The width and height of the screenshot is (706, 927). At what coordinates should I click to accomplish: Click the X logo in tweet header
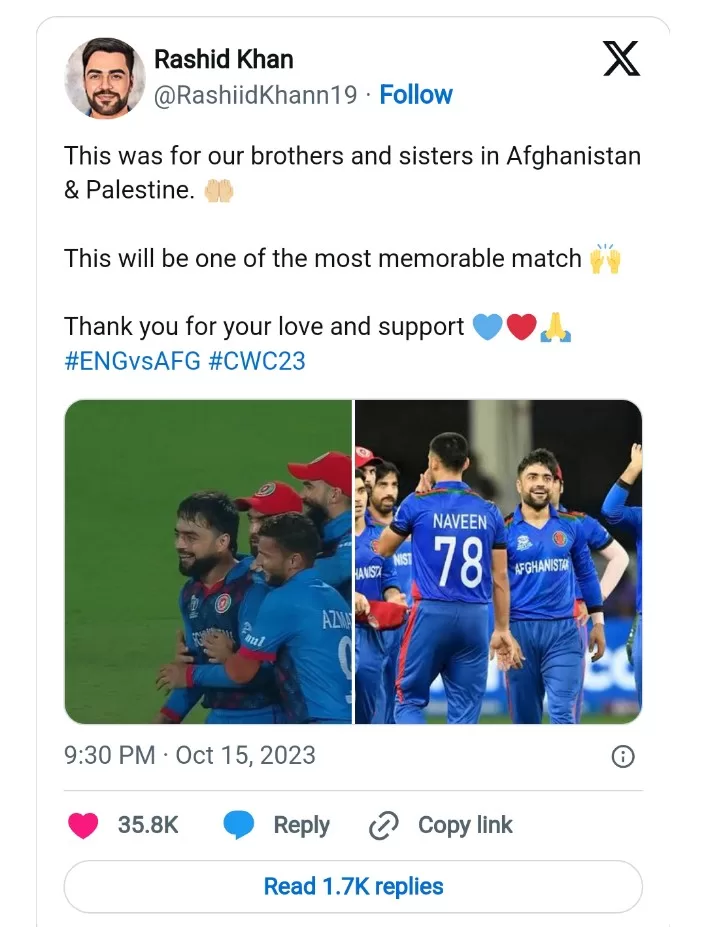point(621,59)
